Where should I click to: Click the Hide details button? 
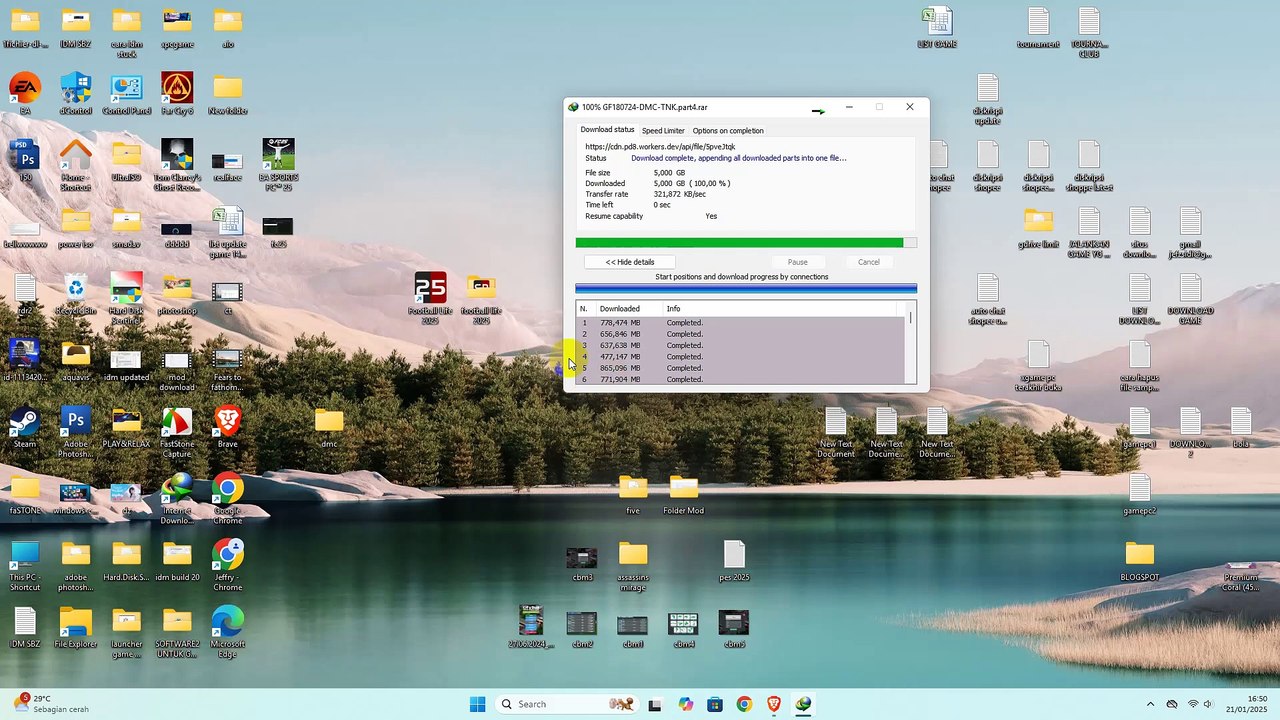pyautogui.click(x=630, y=262)
